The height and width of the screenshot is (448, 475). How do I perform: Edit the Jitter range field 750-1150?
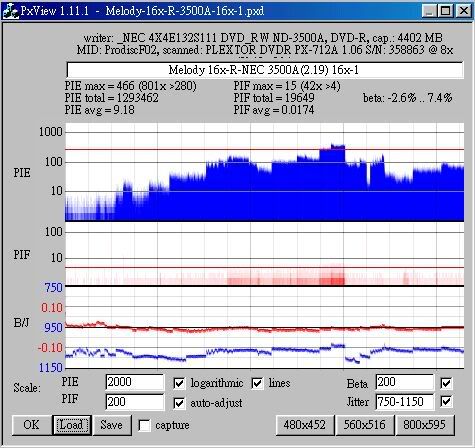pyautogui.click(x=405, y=402)
